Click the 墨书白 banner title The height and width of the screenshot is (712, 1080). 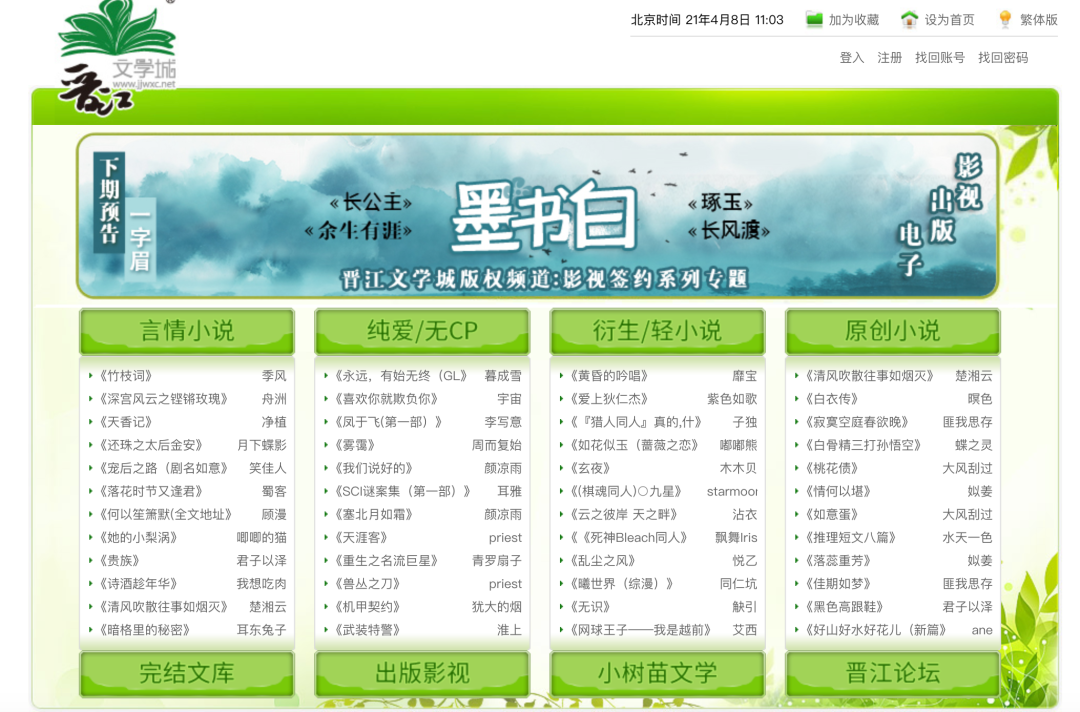(544, 217)
